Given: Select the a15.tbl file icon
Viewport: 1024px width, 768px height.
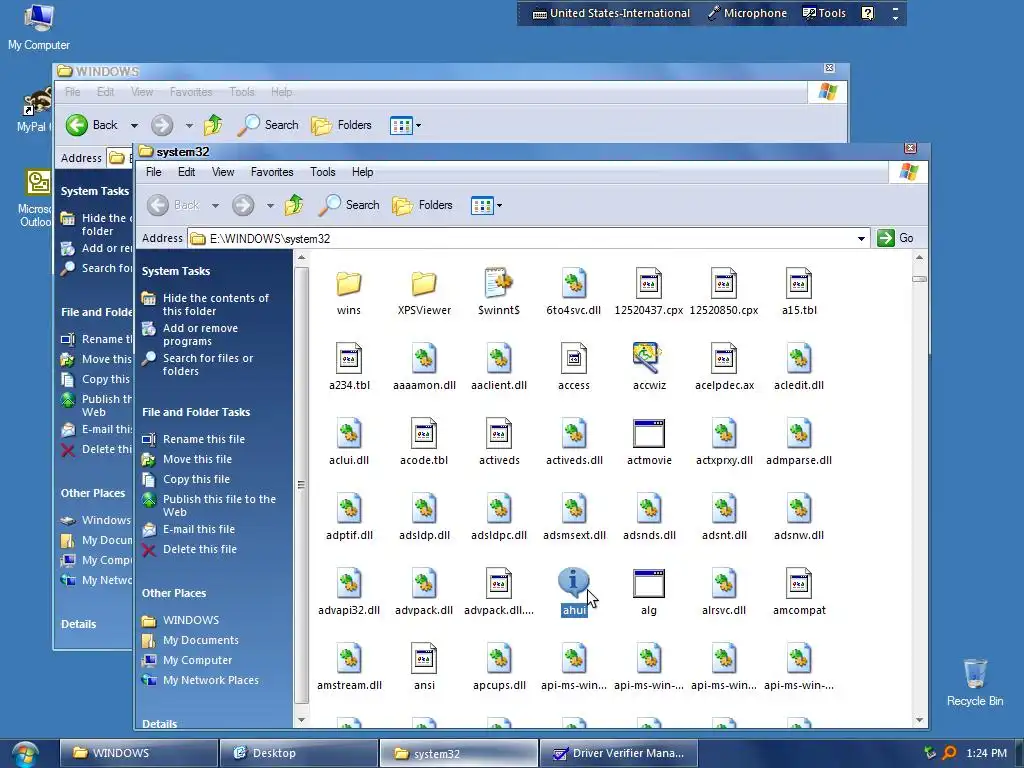Looking at the screenshot, I should [799, 283].
